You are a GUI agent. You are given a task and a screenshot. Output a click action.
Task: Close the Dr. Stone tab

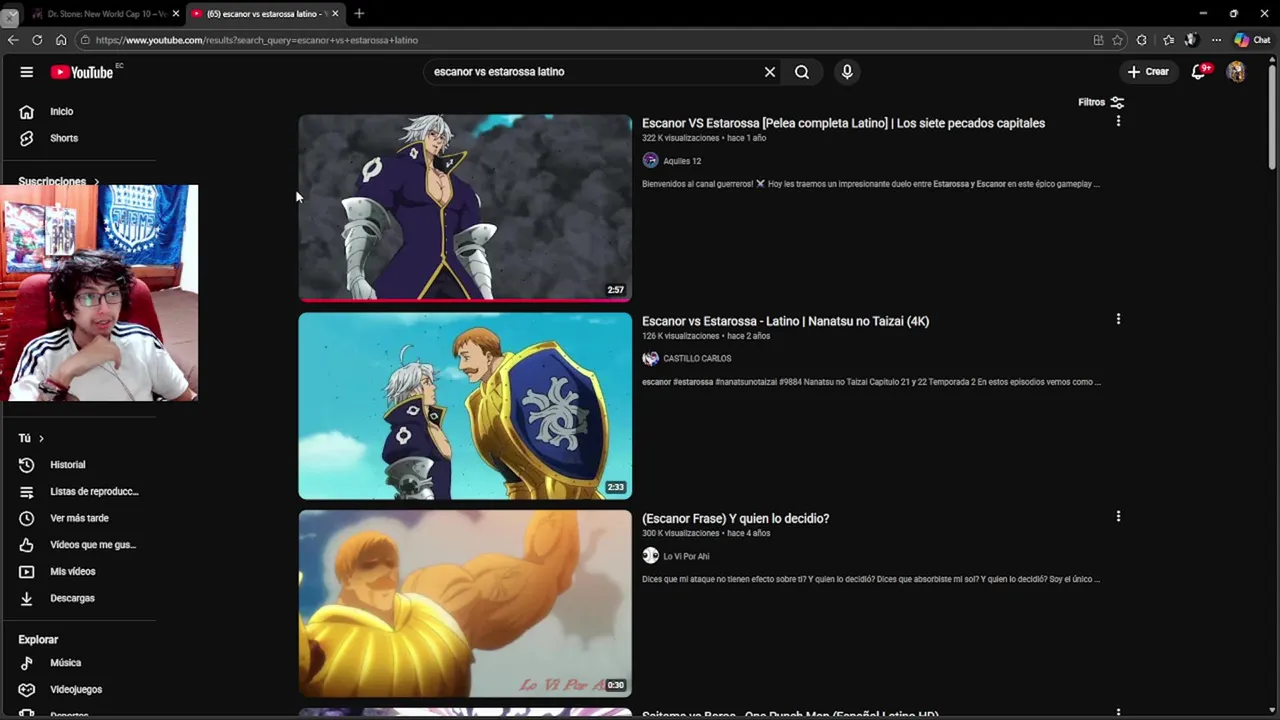coord(176,14)
